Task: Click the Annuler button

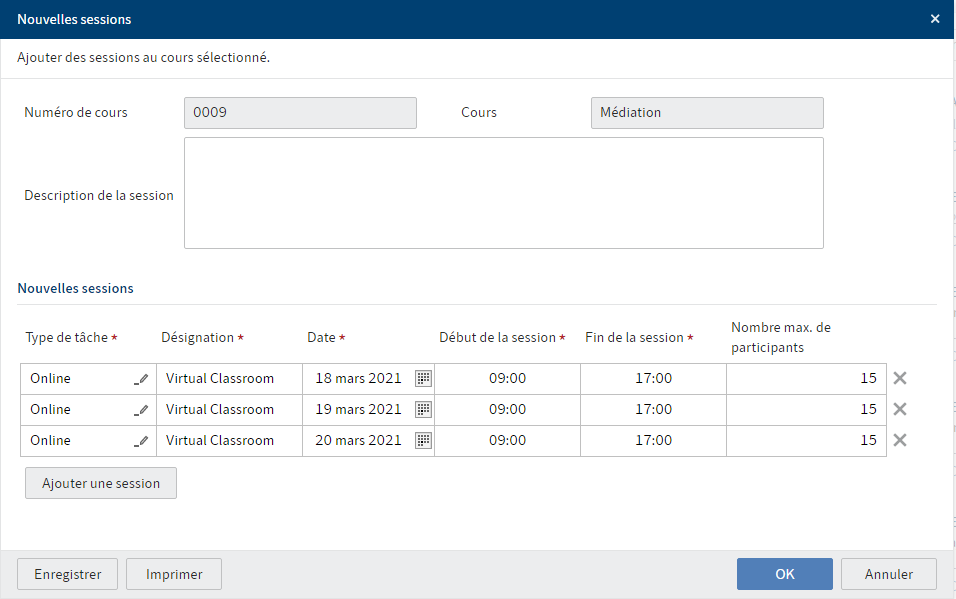Action: (889, 574)
